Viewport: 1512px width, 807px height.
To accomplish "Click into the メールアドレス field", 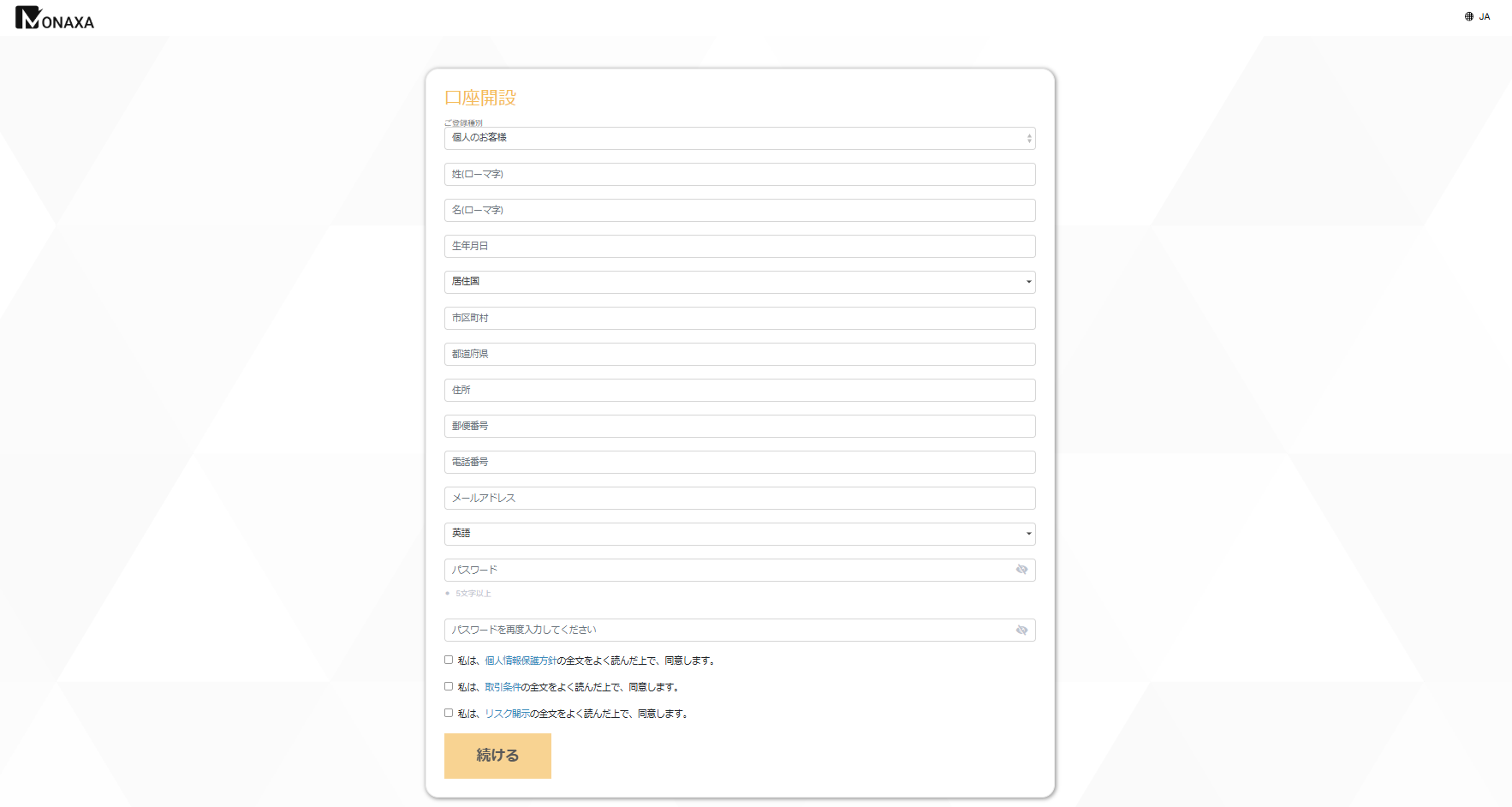I will tap(739, 498).
